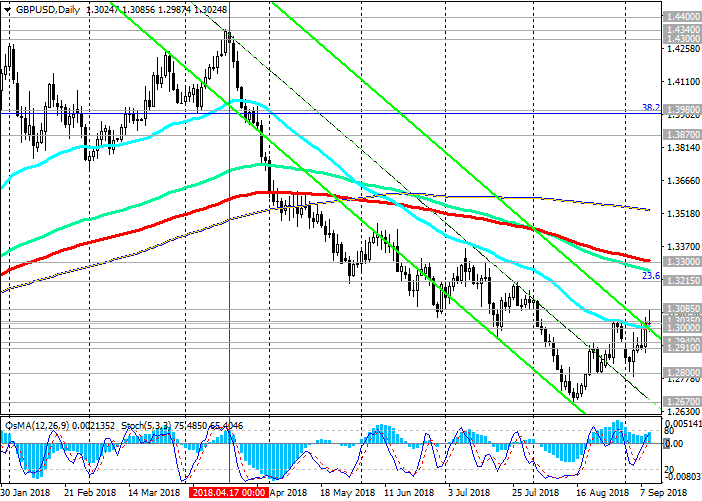Click the 23.6 Fibonacci level label

pyautogui.click(x=649, y=275)
